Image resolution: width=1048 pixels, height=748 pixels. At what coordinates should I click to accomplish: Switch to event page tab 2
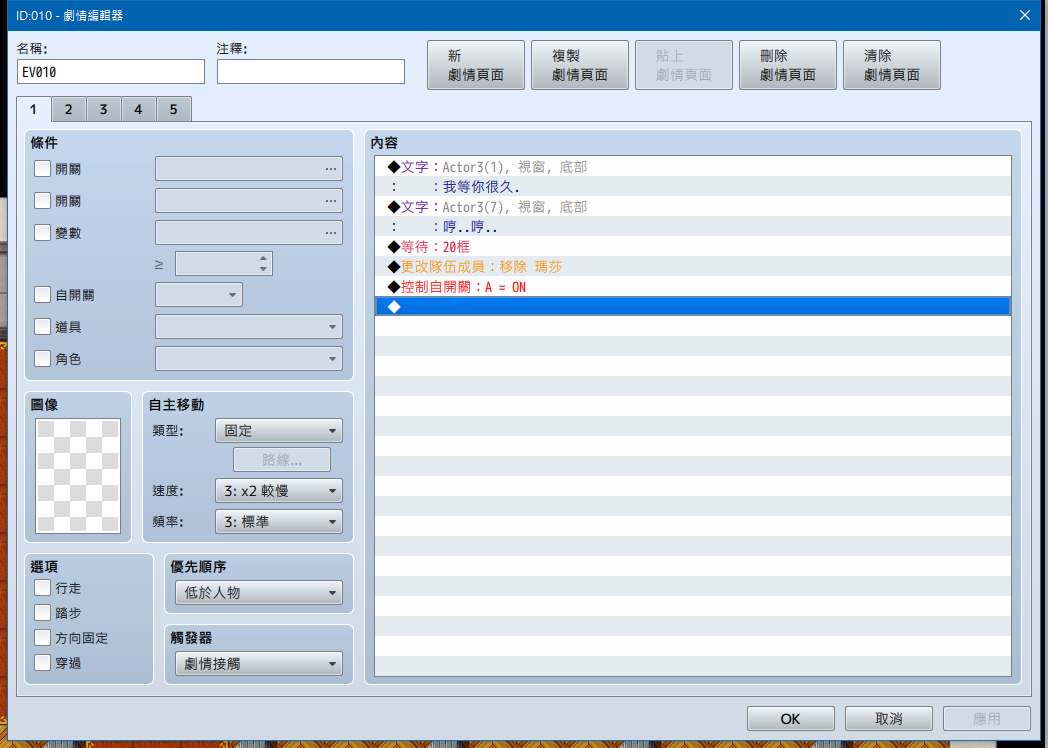[68, 109]
